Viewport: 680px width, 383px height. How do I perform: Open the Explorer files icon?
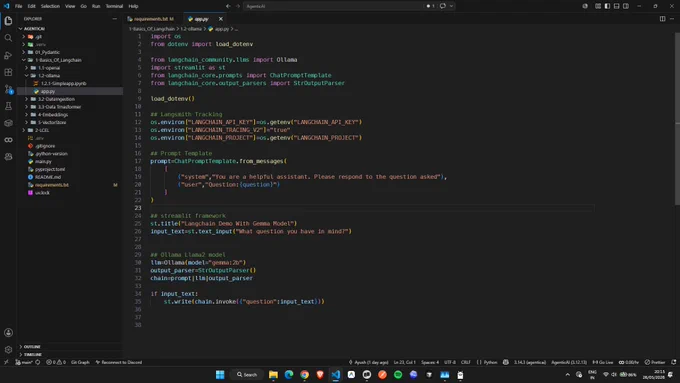(x=8, y=21)
